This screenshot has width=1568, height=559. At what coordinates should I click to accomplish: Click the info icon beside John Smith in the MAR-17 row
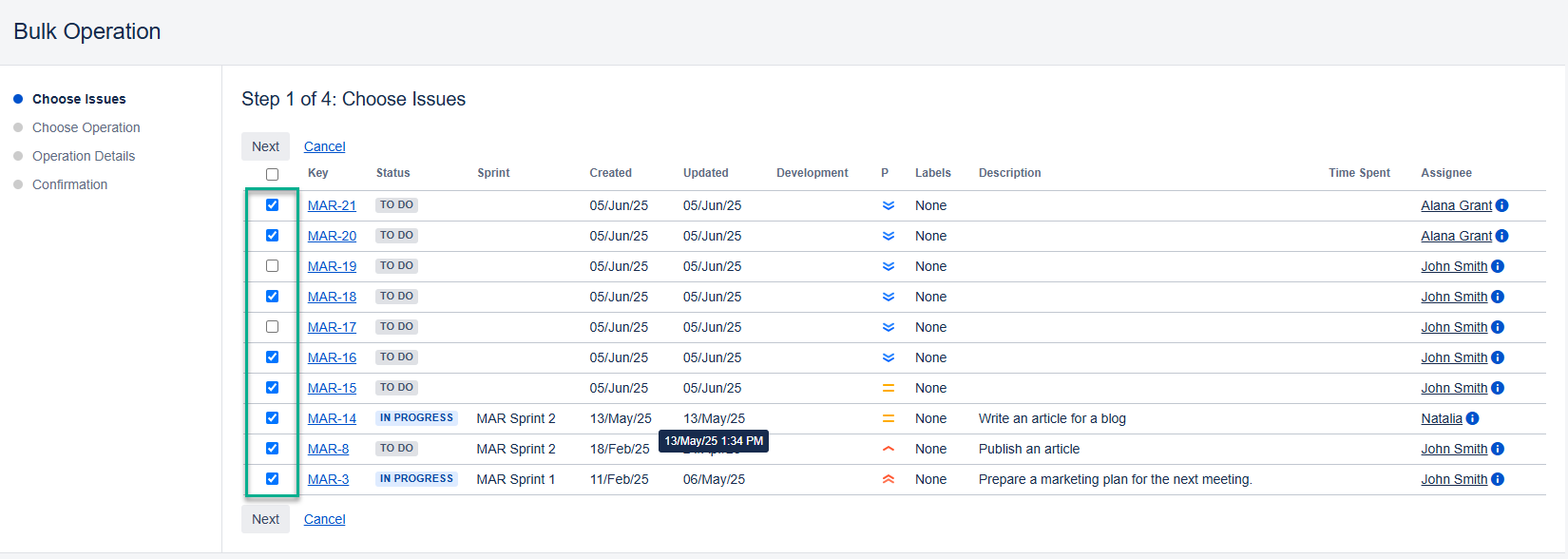click(x=1498, y=327)
